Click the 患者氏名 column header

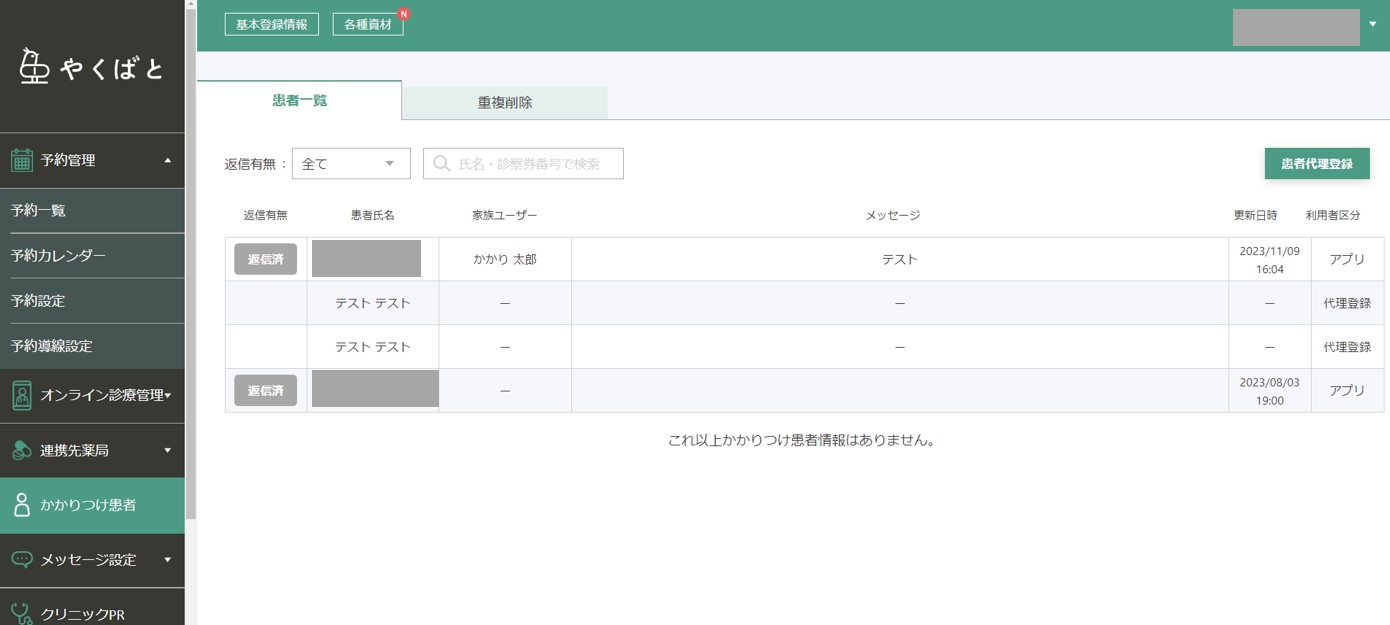tap(373, 215)
